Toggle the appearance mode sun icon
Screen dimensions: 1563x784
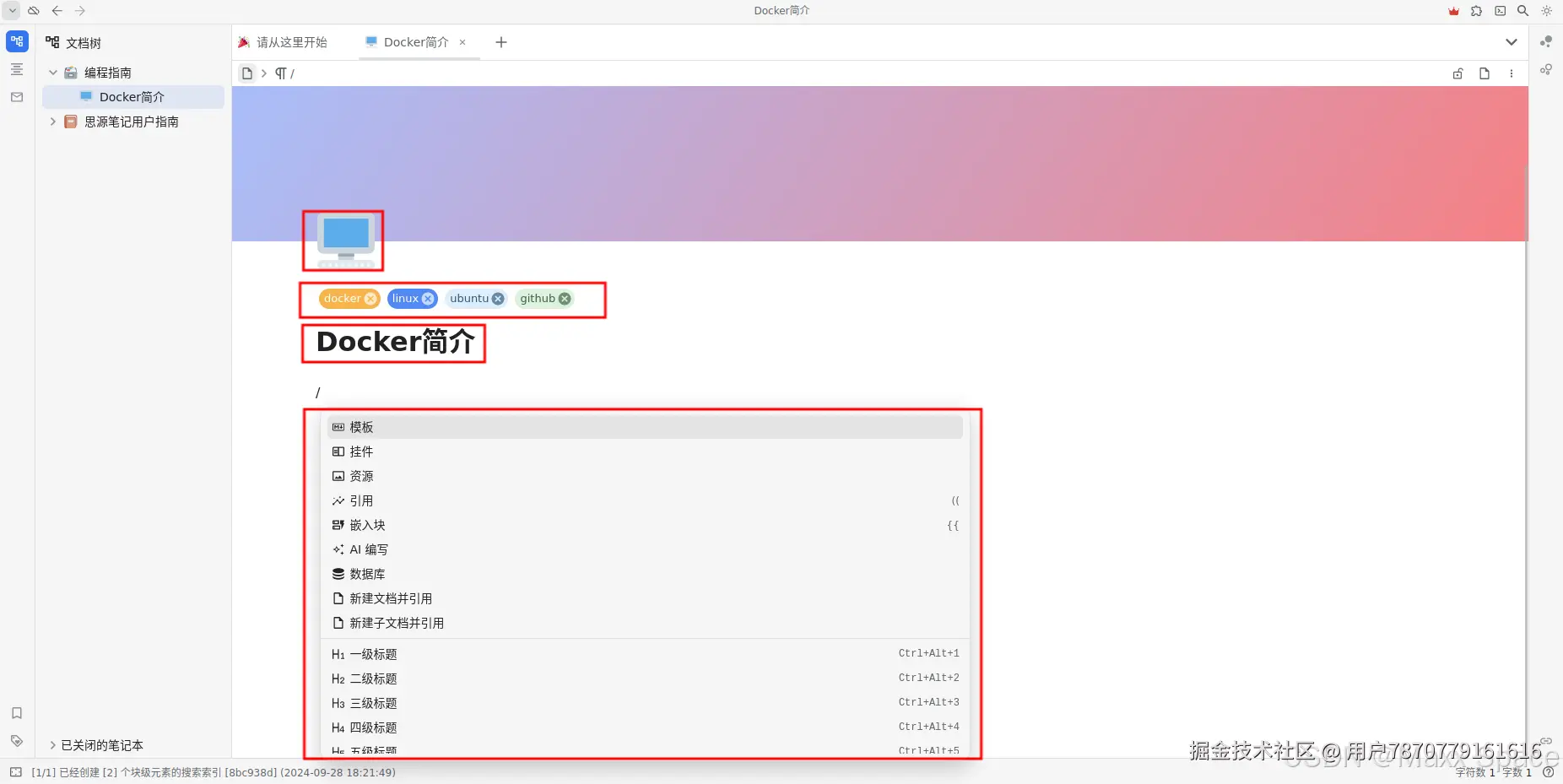[x=1546, y=11]
